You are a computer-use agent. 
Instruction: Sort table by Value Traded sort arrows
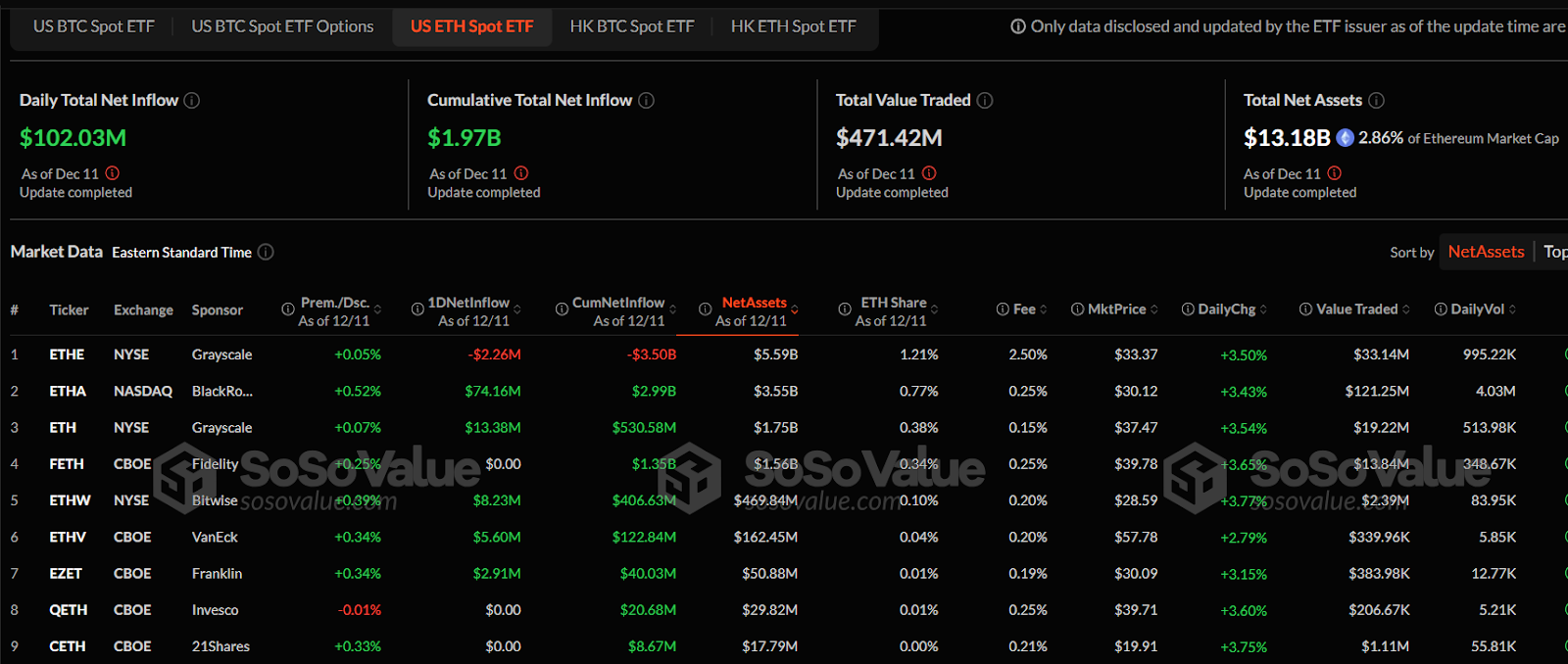(1406, 309)
